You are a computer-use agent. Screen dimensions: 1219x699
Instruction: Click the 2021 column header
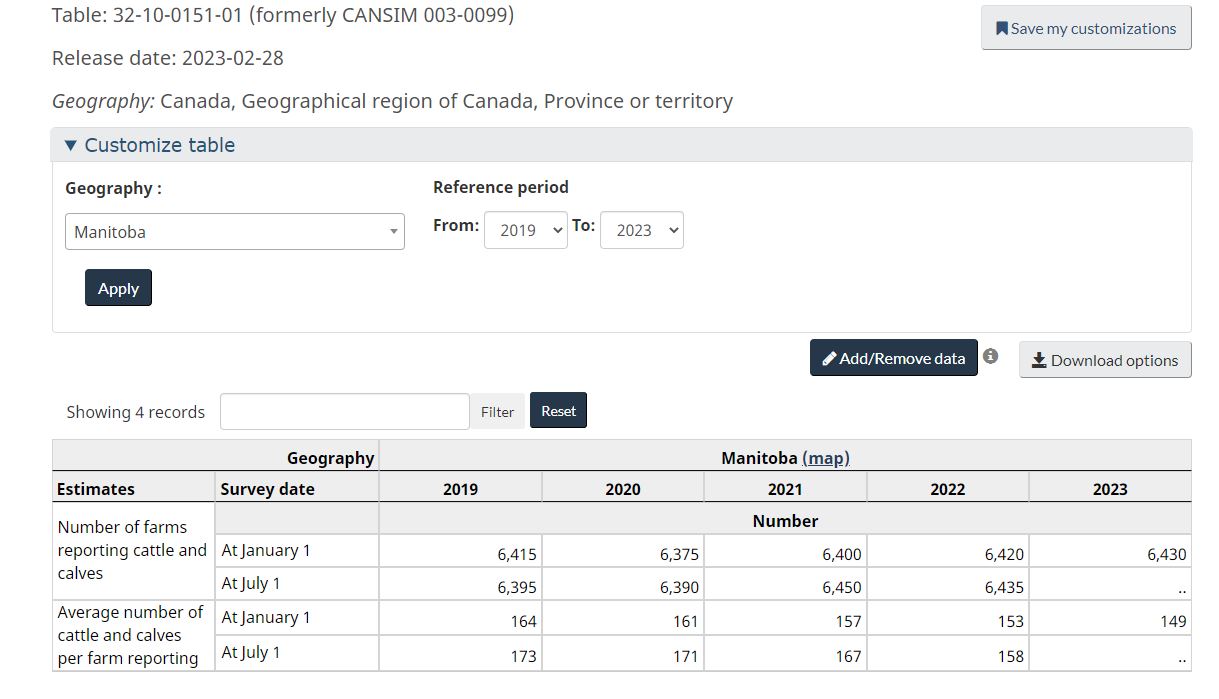[x=785, y=489]
